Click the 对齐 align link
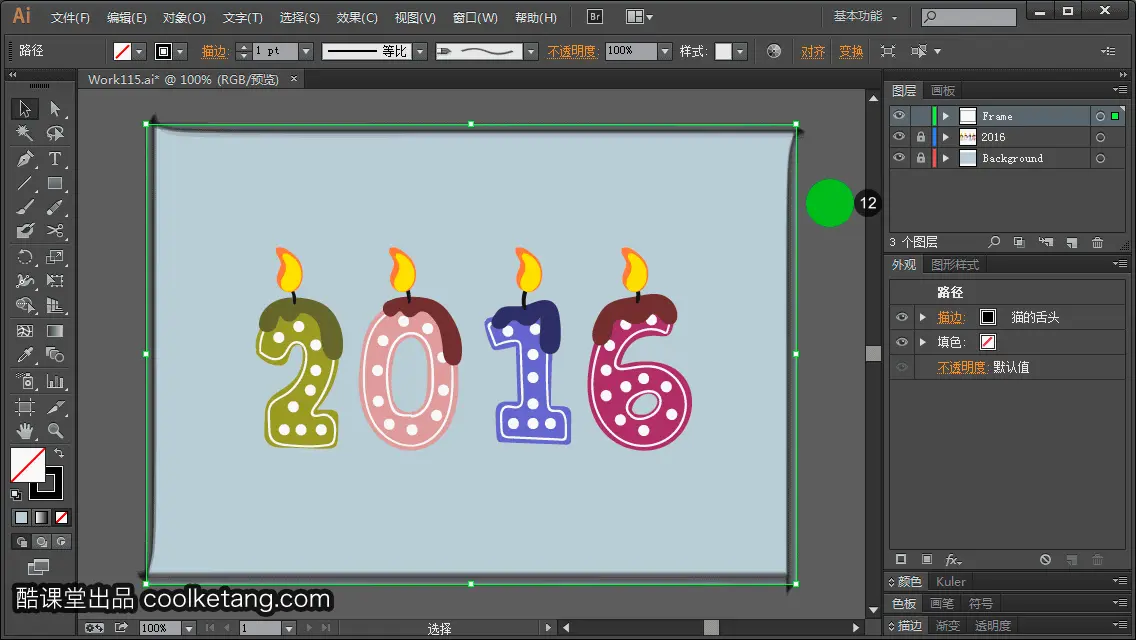Image resolution: width=1136 pixels, height=640 pixels. coord(812,51)
